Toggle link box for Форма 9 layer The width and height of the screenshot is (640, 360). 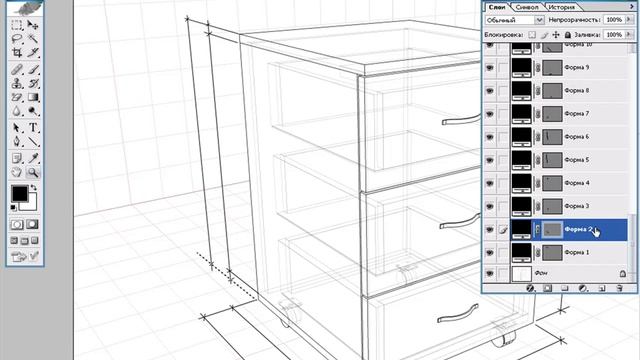[x=503, y=67]
